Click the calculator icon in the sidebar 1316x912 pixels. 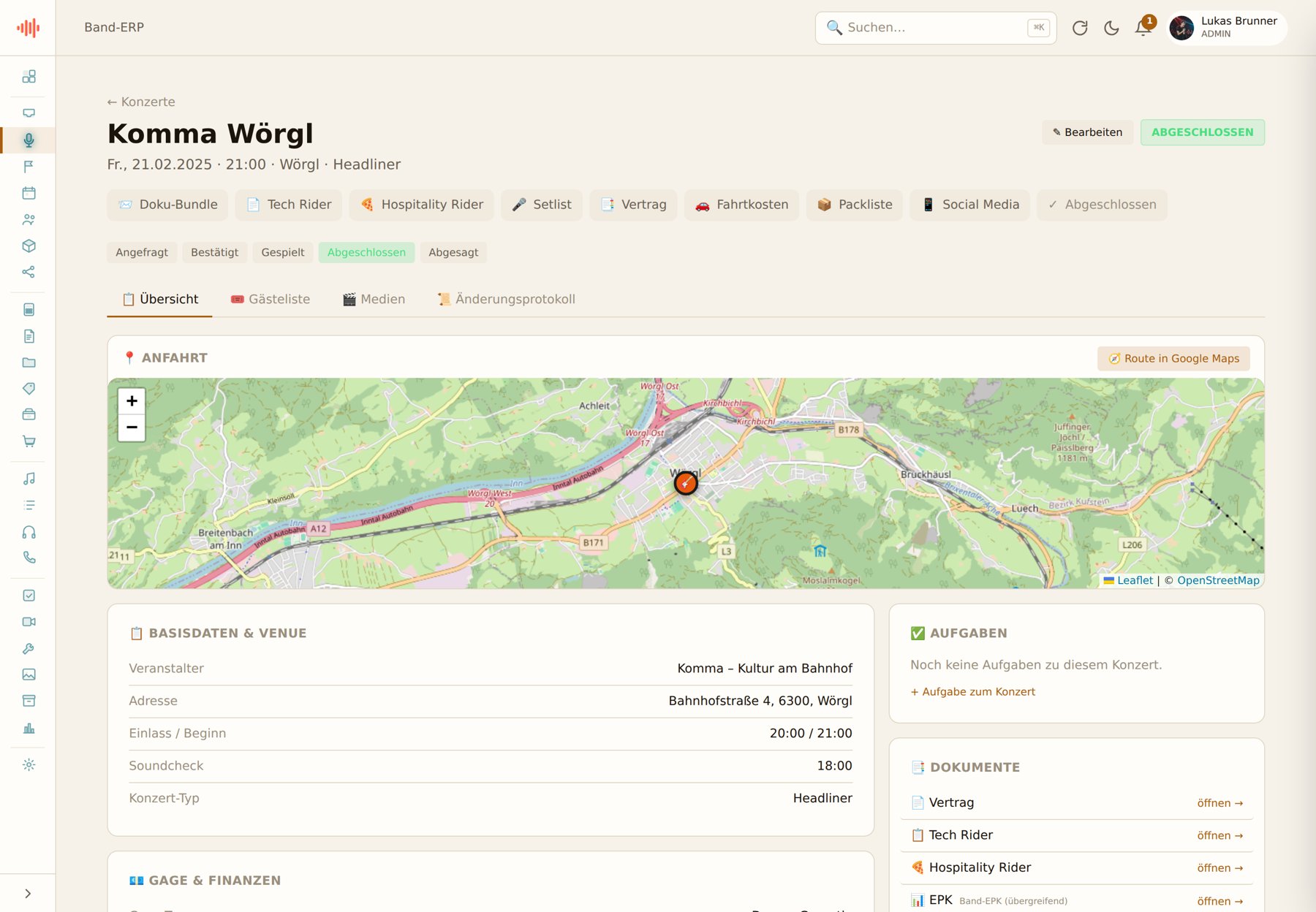coord(29,310)
